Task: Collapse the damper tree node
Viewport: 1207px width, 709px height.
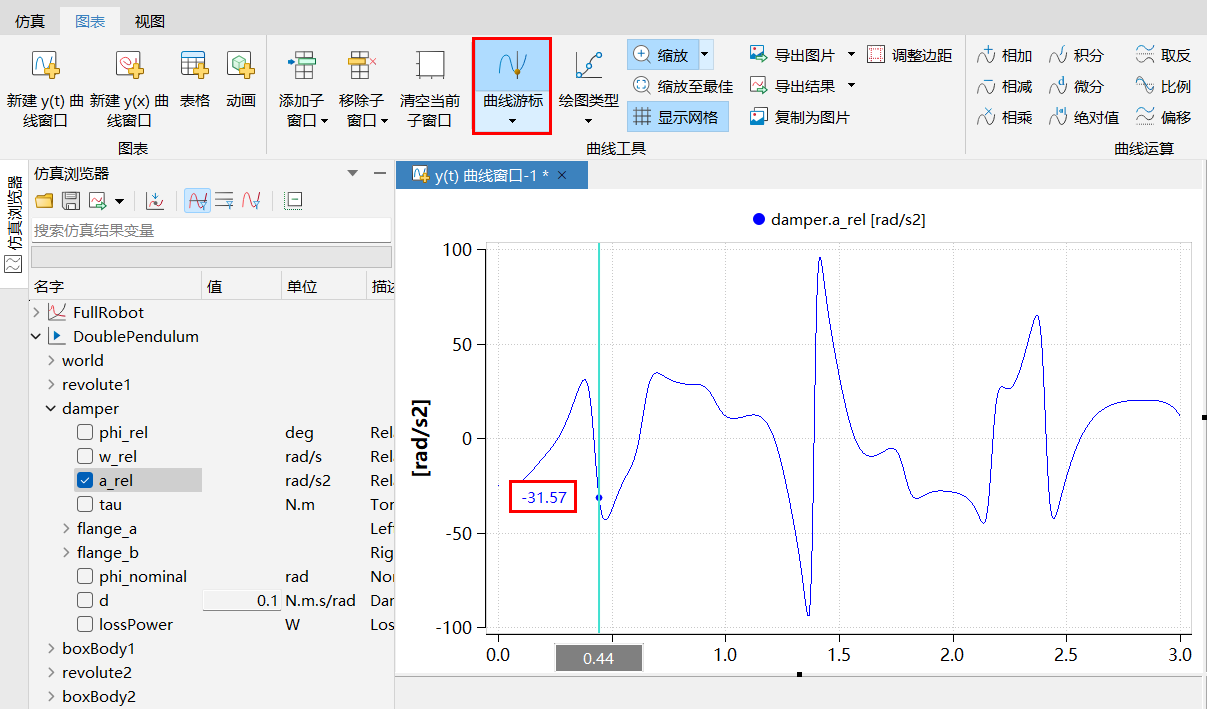Action: pyautogui.click(x=51, y=409)
